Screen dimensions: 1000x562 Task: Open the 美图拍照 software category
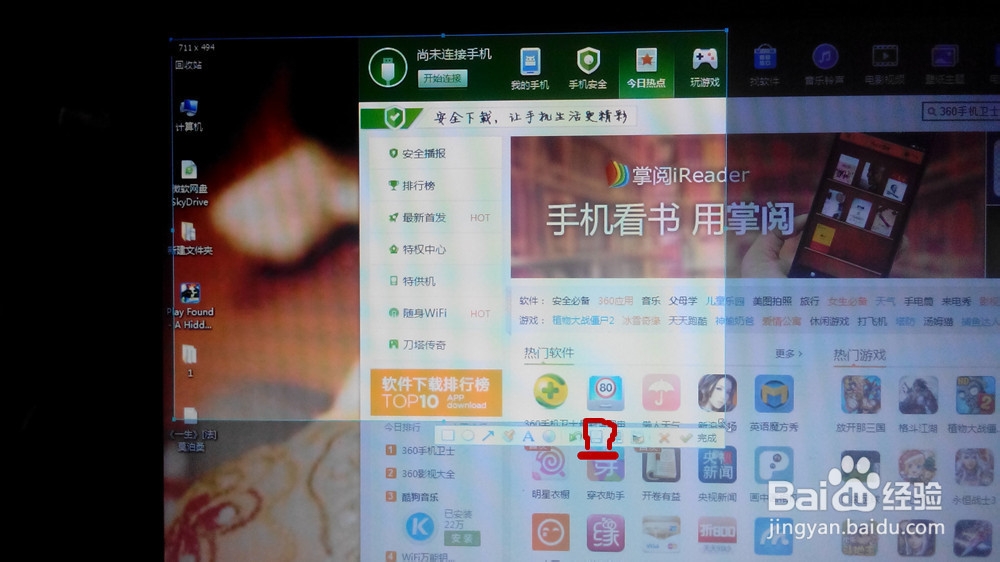(772, 301)
